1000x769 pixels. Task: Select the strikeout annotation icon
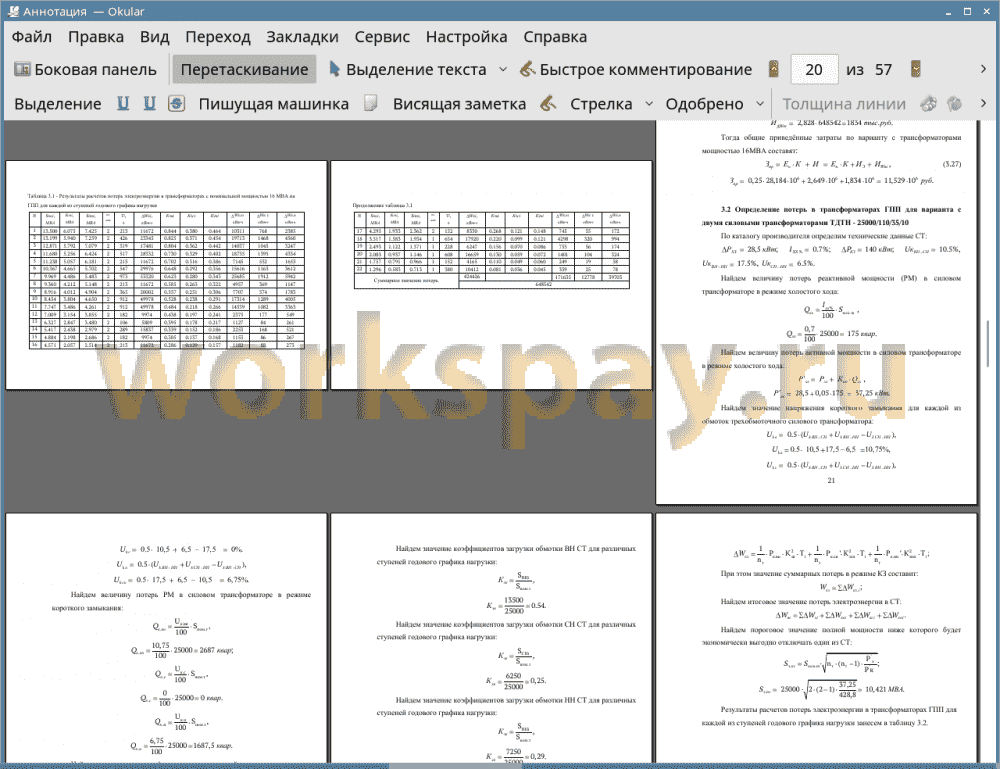click(x=176, y=103)
